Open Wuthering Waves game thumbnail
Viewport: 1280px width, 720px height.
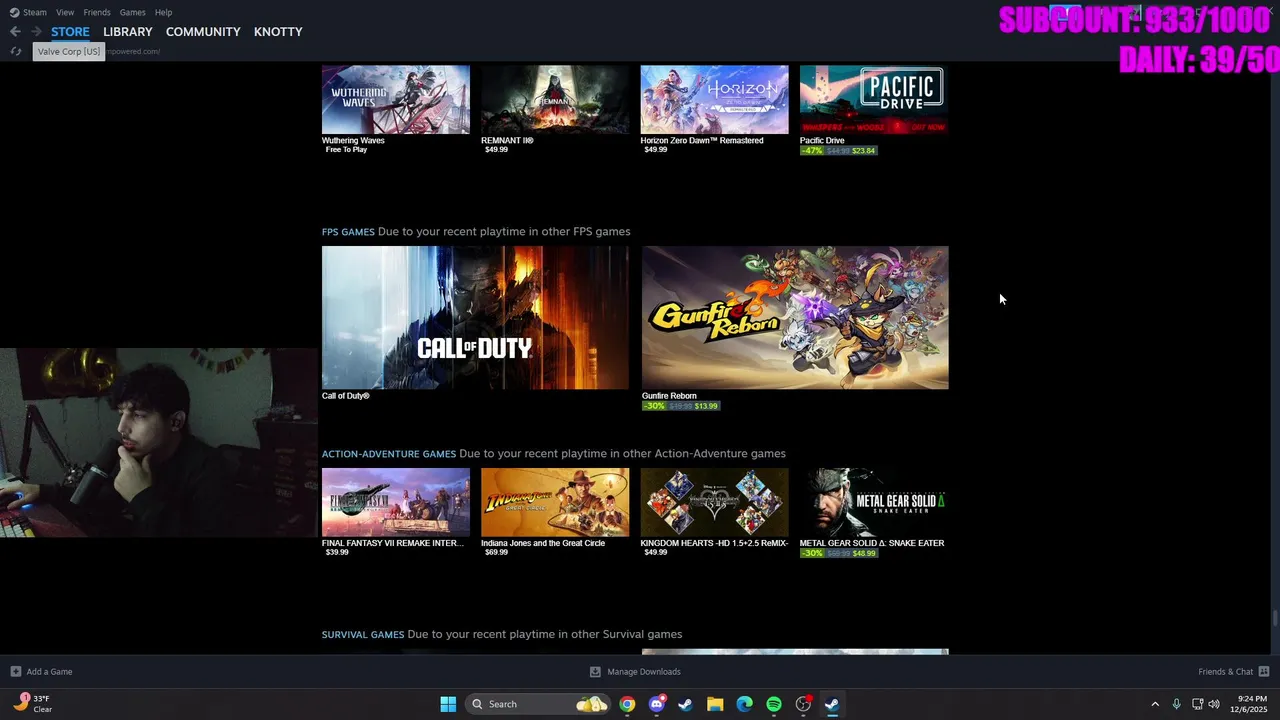396,99
